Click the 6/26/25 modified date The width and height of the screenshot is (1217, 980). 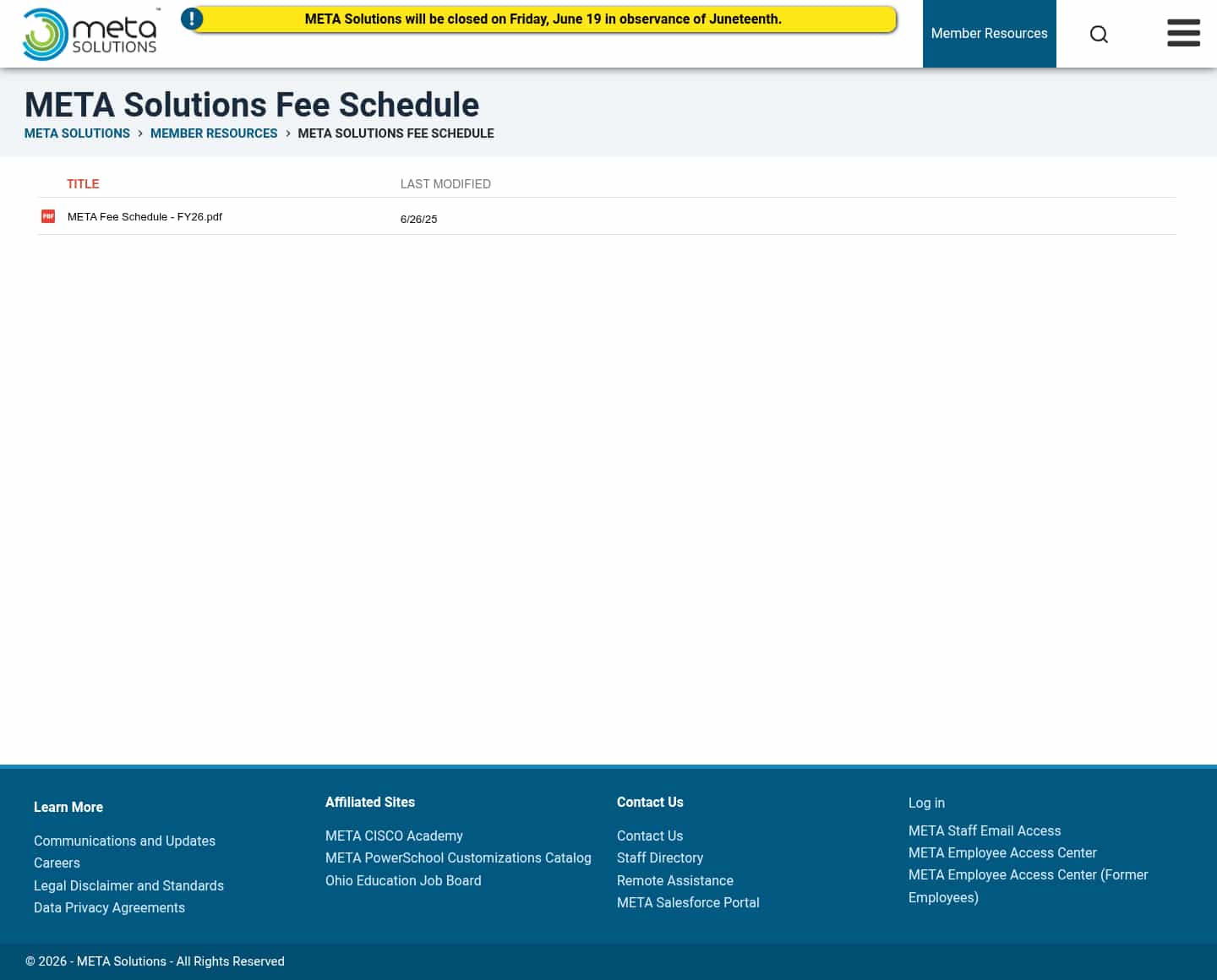[x=418, y=220]
